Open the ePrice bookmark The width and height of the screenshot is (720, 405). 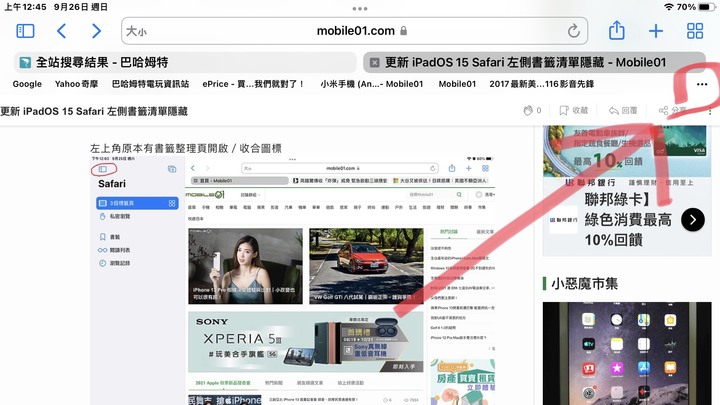pos(253,84)
